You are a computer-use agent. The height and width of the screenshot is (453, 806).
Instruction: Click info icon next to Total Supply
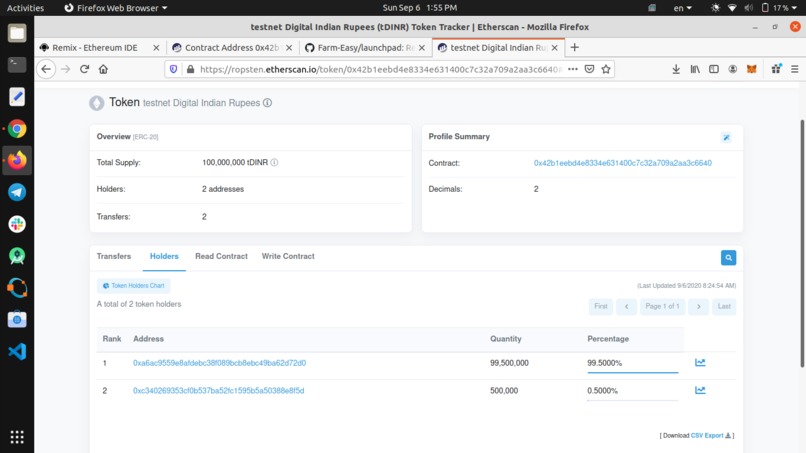point(274,162)
